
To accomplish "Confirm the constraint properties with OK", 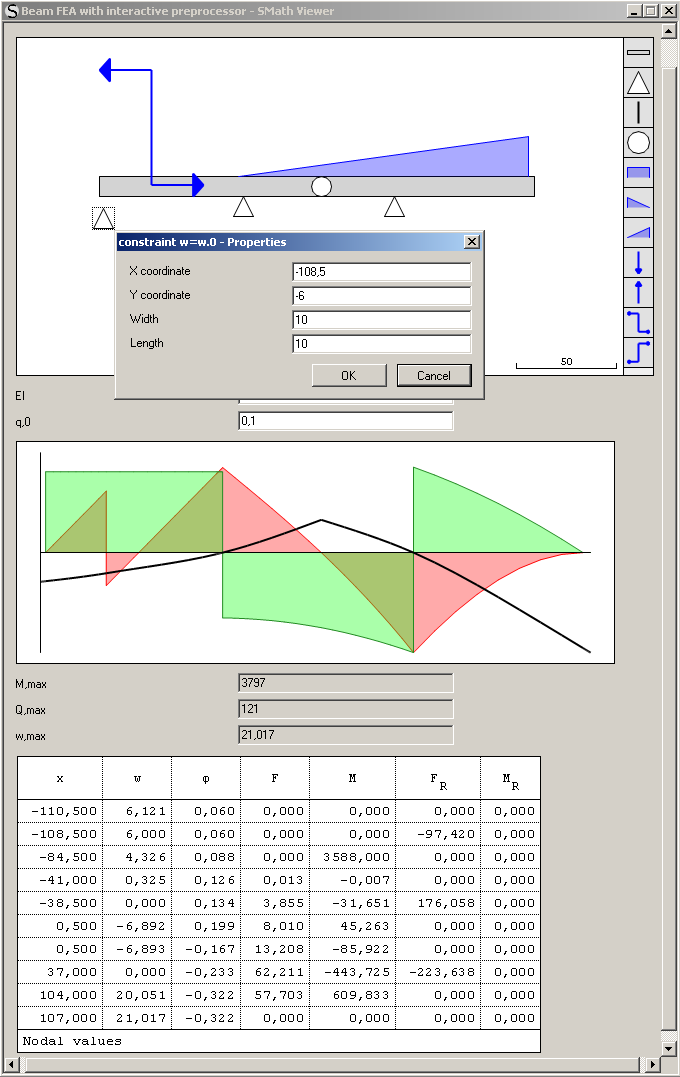I will tap(349, 376).
